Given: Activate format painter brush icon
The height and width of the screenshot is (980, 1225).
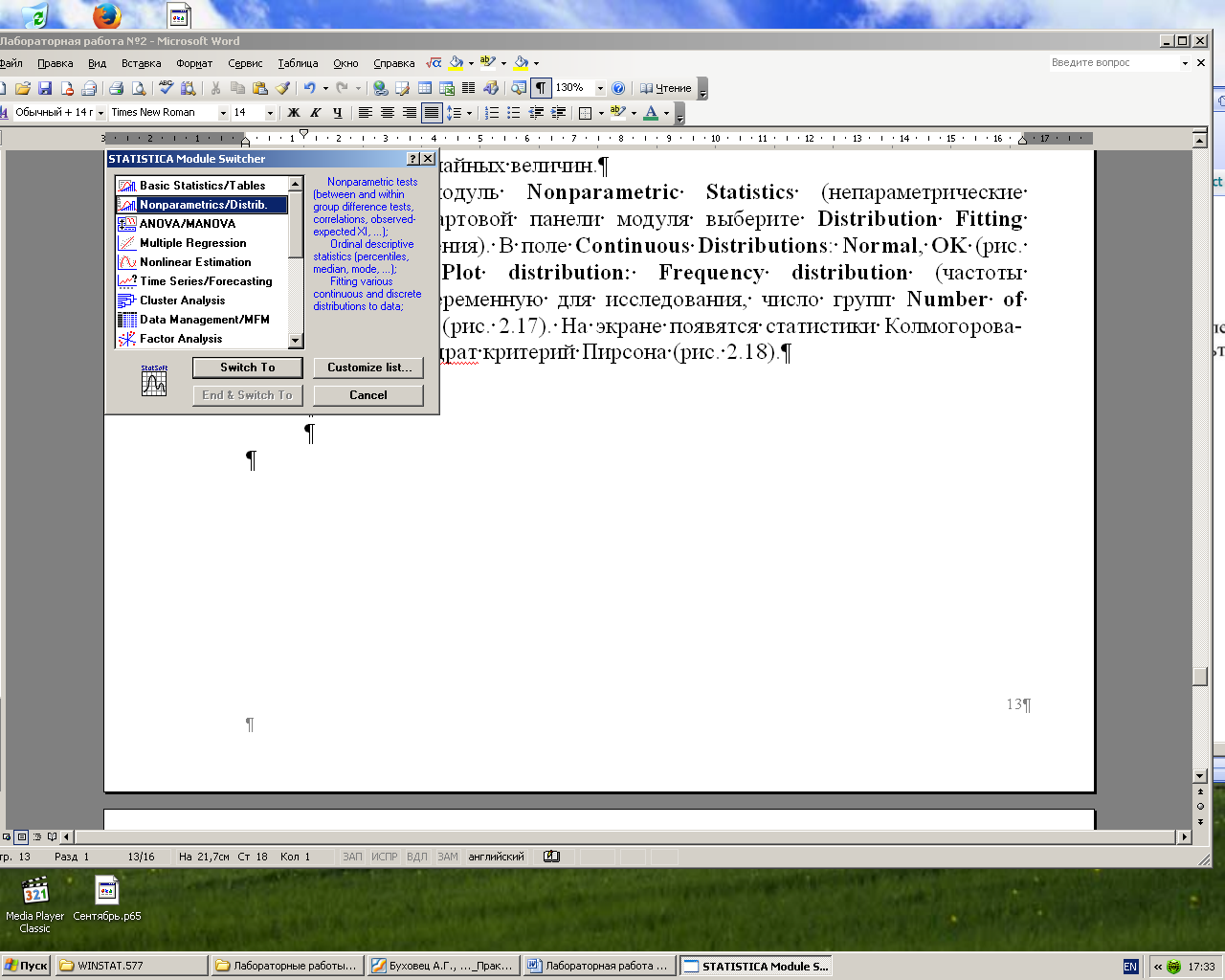Looking at the screenshot, I should [282, 88].
